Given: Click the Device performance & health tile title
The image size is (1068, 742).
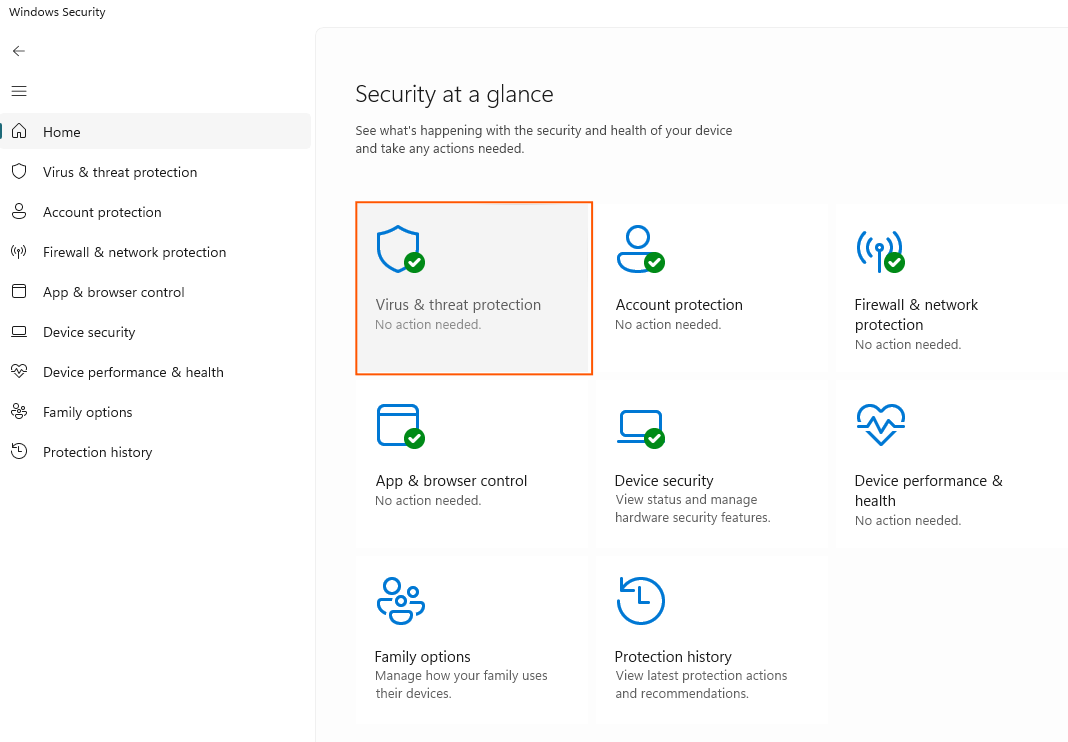Looking at the screenshot, I should pyautogui.click(x=928, y=491).
